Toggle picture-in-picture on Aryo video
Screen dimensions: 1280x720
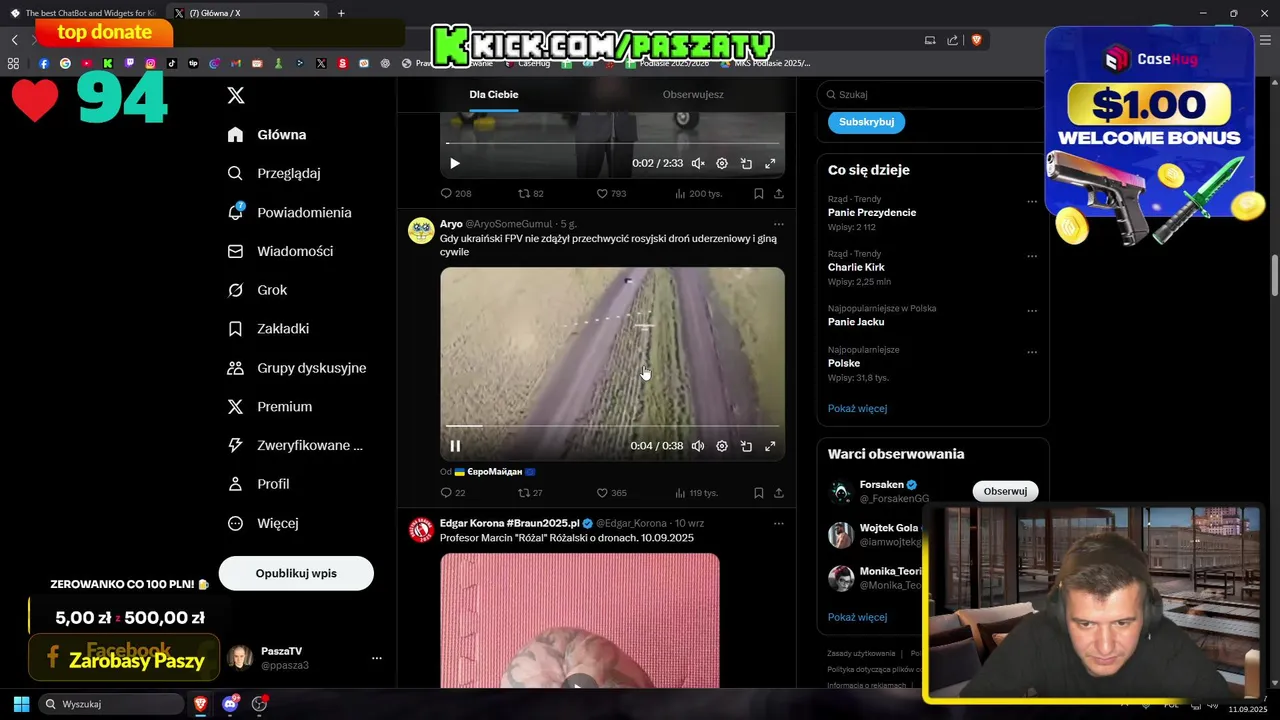tap(746, 446)
